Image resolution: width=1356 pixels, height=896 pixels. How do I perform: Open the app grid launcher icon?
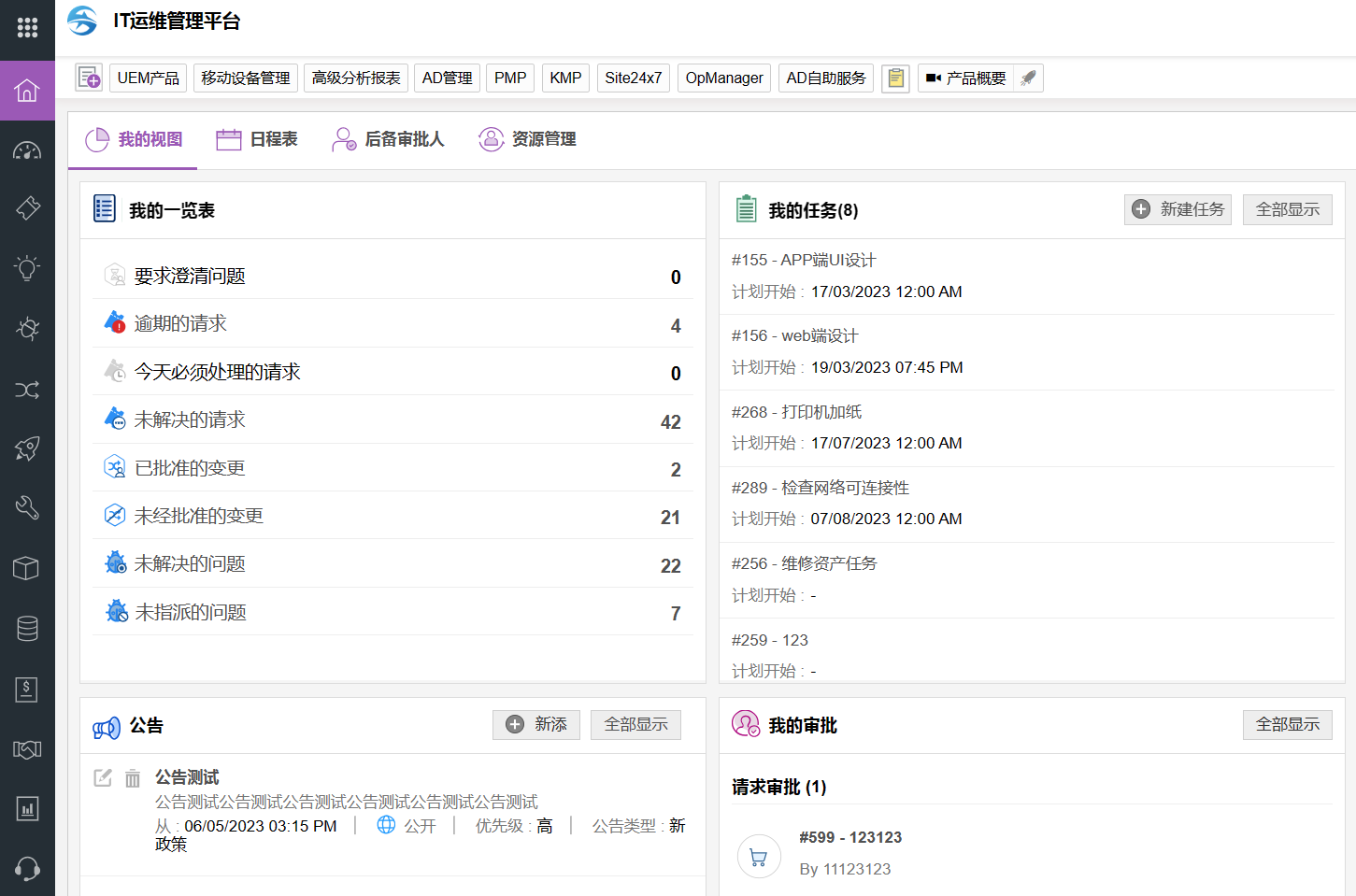(27, 27)
